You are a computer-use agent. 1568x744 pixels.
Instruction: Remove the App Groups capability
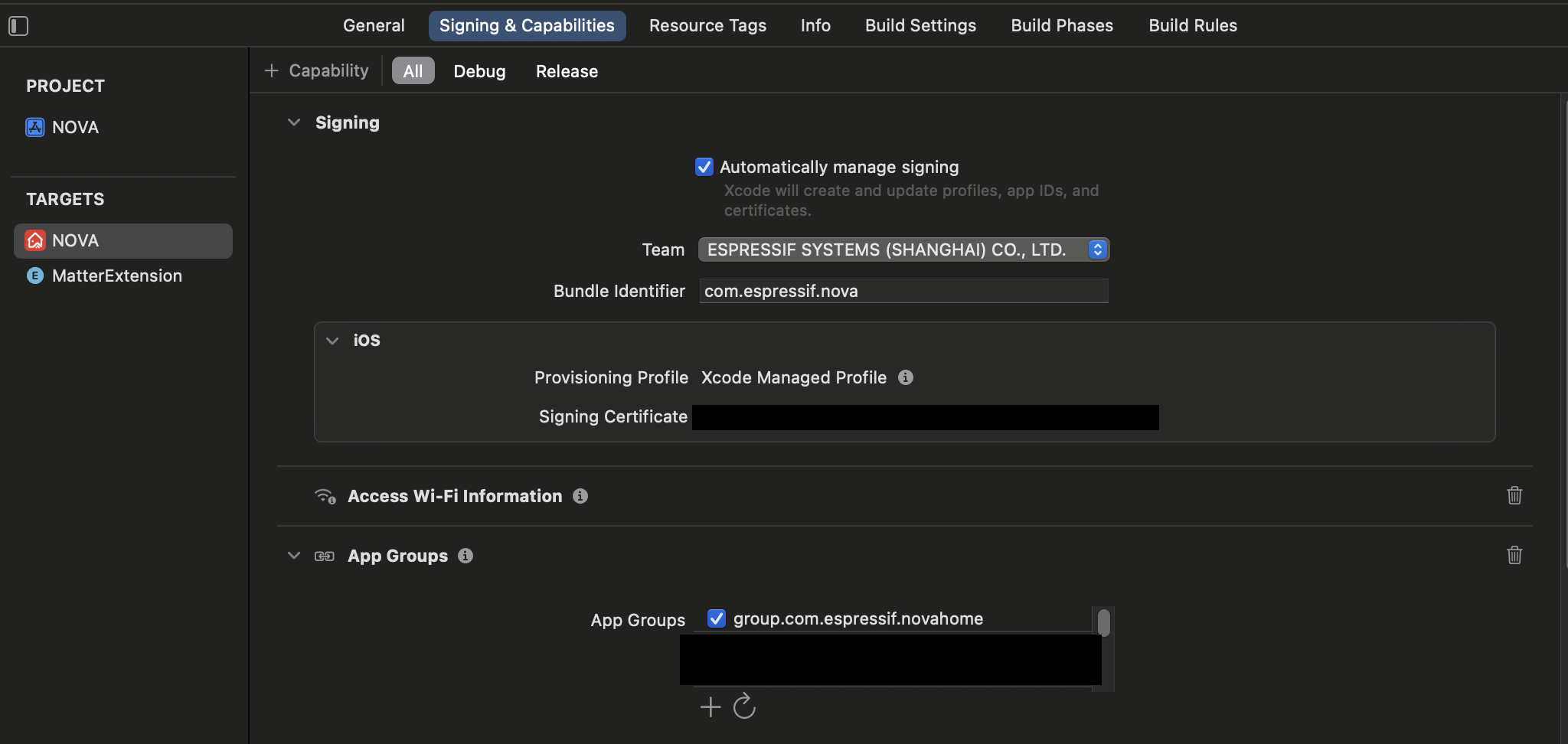1516,555
